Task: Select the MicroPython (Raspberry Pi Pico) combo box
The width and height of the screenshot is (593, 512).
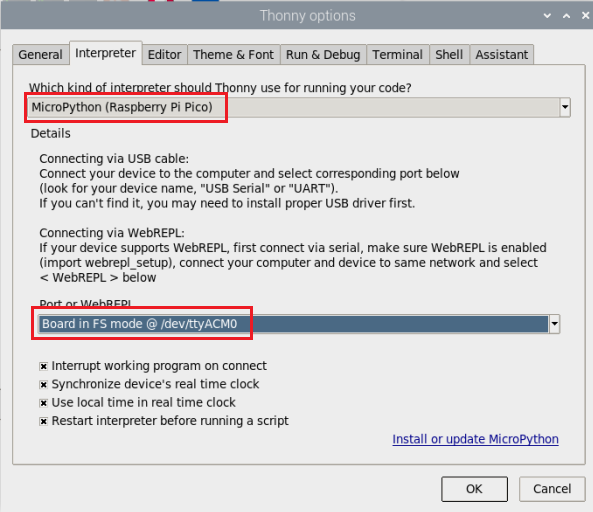Action: tap(299, 107)
